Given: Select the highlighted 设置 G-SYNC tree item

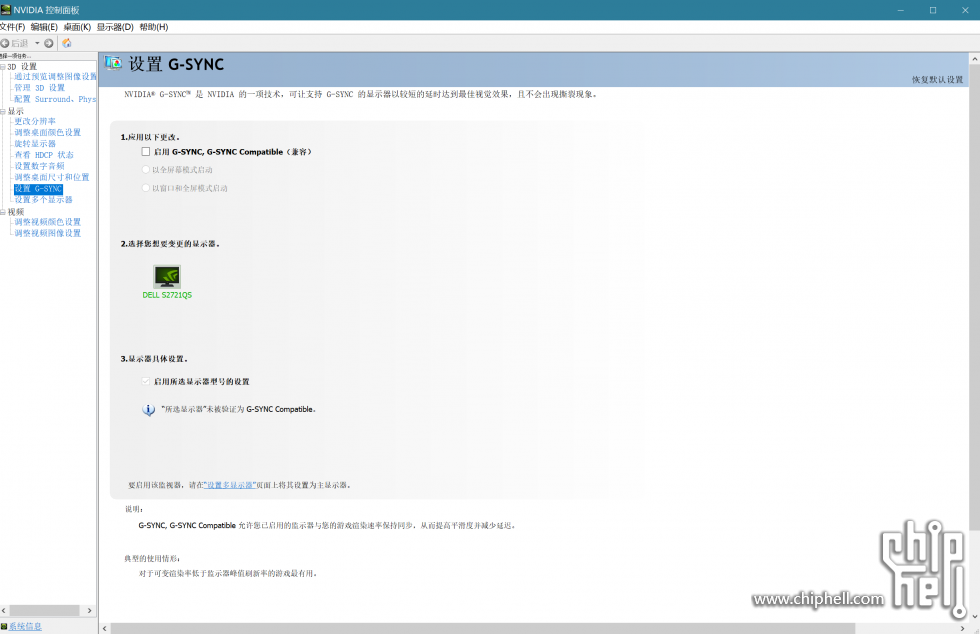Looking at the screenshot, I should tap(38, 189).
